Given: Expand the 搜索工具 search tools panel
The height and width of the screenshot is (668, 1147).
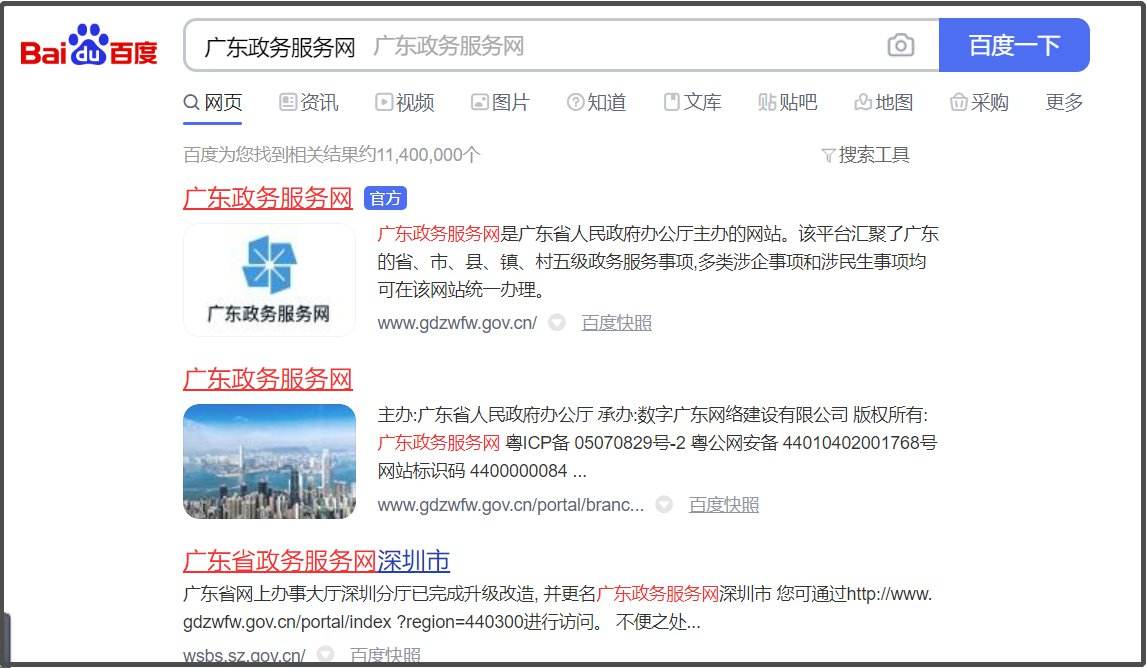Looking at the screenshot, I should [x=867, y=155].
